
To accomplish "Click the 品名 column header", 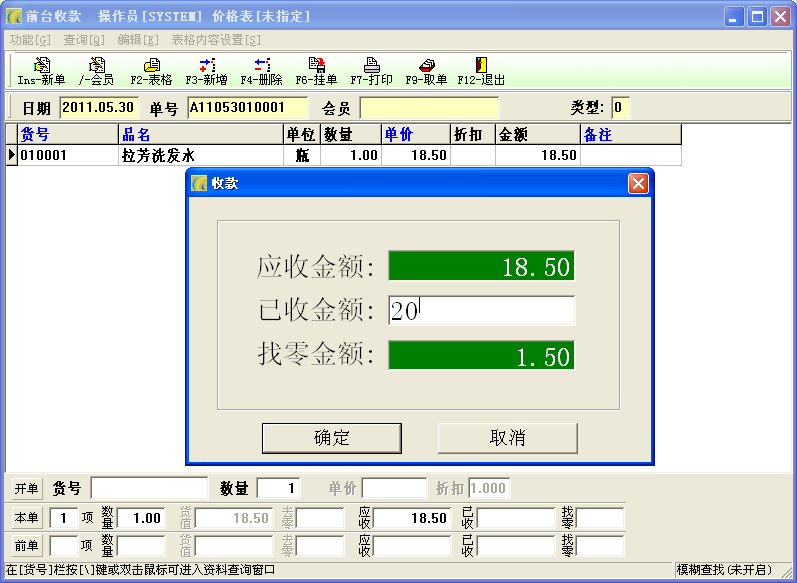I will (x=201, y=134).
